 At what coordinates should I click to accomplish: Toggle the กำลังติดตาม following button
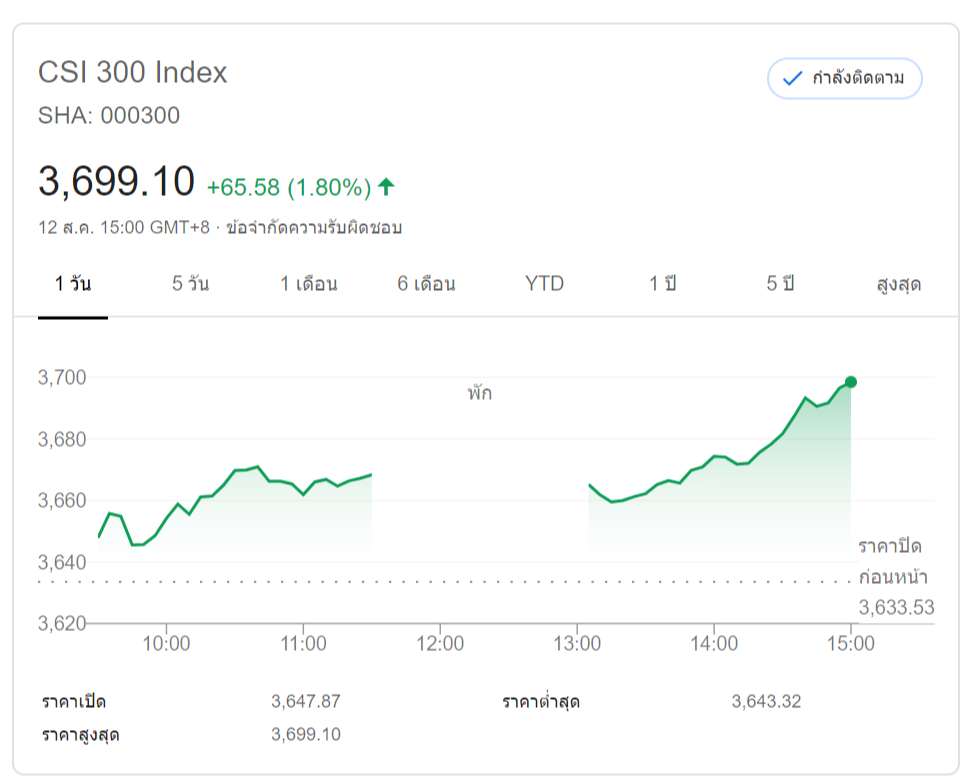pyautogui.click(x=844, y=79)
